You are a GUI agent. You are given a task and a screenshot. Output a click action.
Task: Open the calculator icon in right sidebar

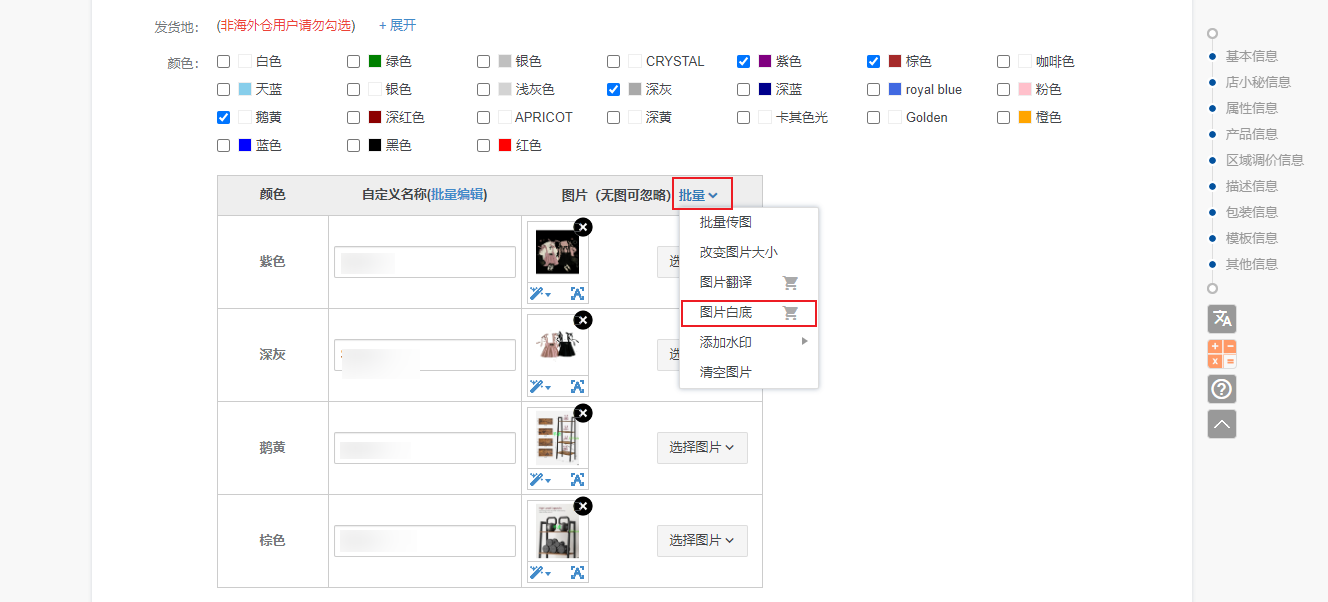(1222, 354)
